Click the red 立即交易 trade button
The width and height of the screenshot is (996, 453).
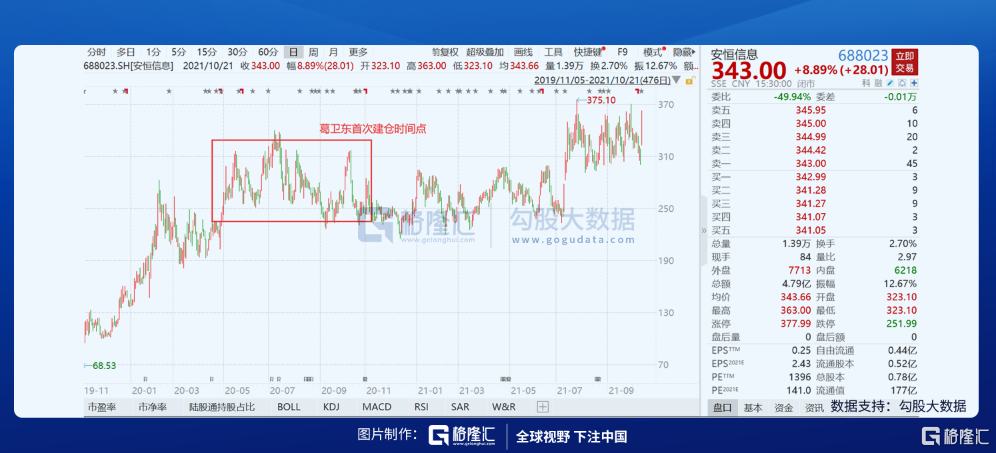(905, 62)
